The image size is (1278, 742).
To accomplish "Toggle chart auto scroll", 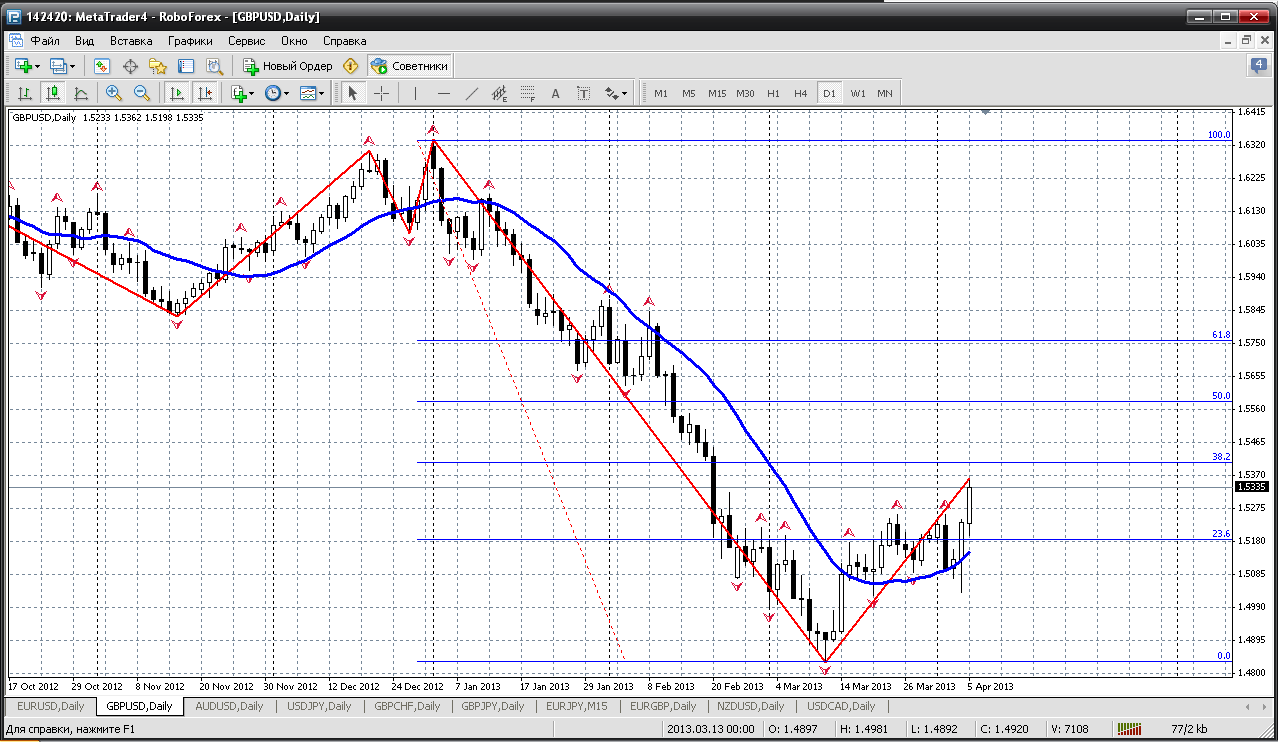I will pos(177,93).
